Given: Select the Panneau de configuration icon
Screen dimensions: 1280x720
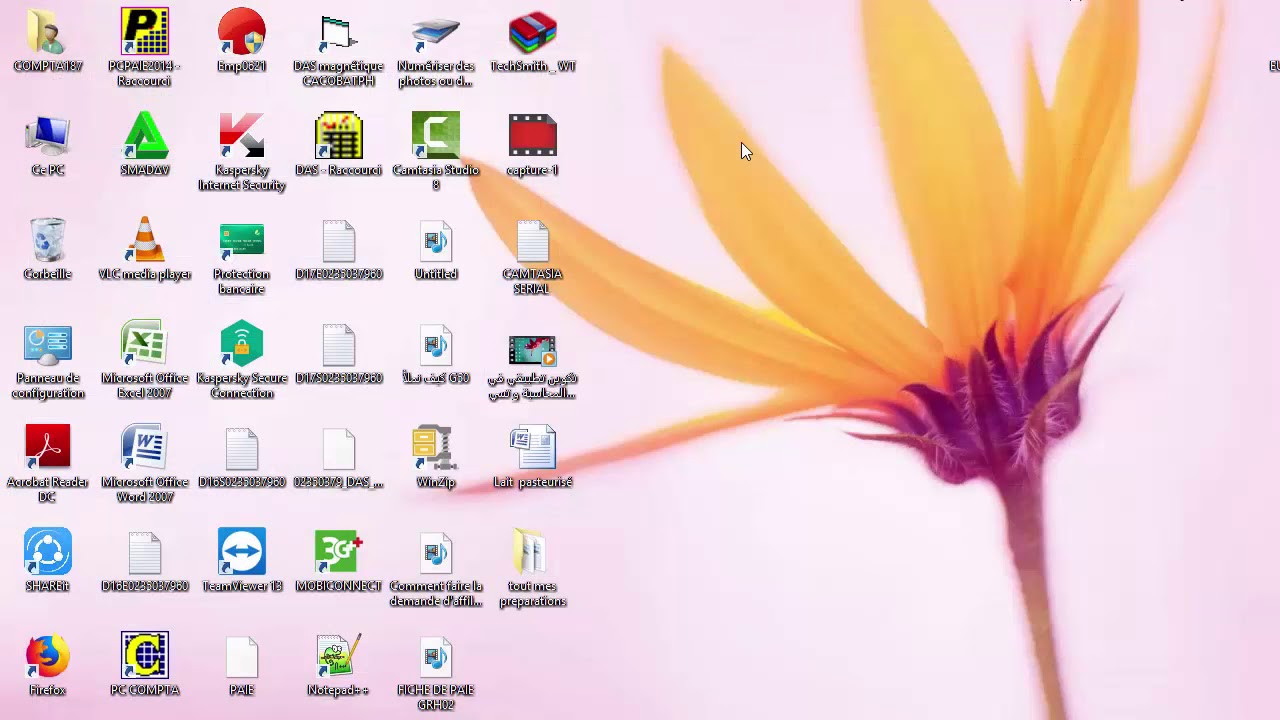Looking at the screenshot, I should pyautogui.click(x=47, y=344).
